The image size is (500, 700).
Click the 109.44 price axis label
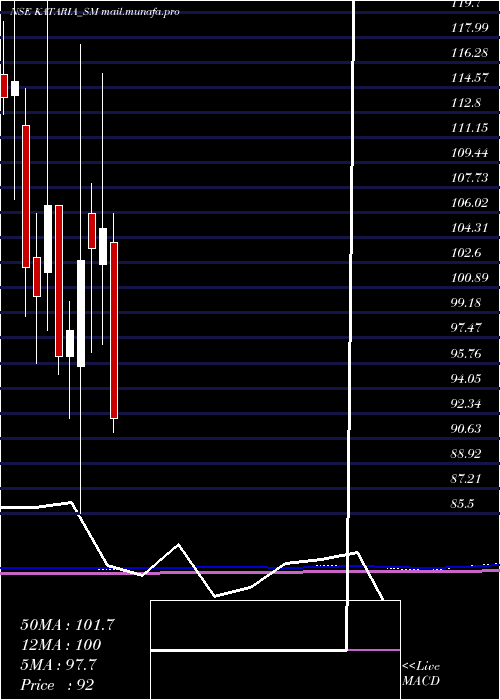[x=470, y=153]
